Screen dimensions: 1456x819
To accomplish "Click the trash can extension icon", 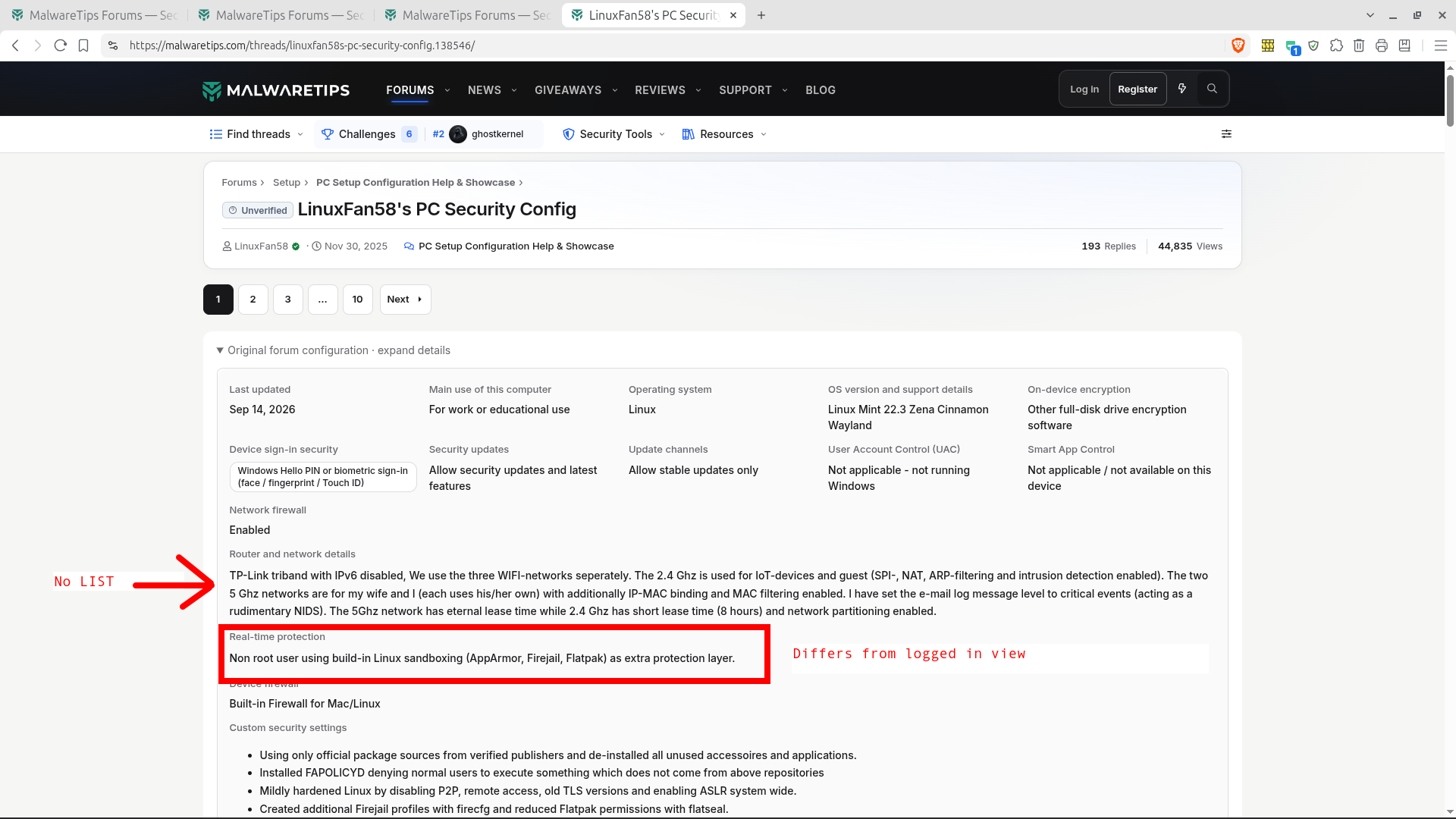I will click(1359, 45).
